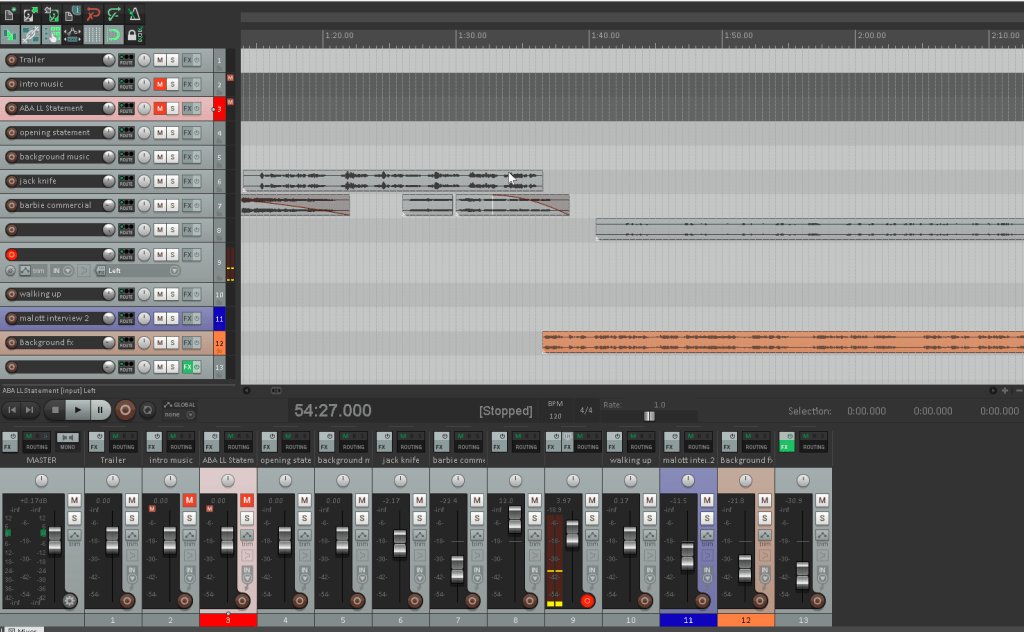Screen dimensions: 1024x632
Task: Click the Open Project toolbar icon
Action: point(30,14)
